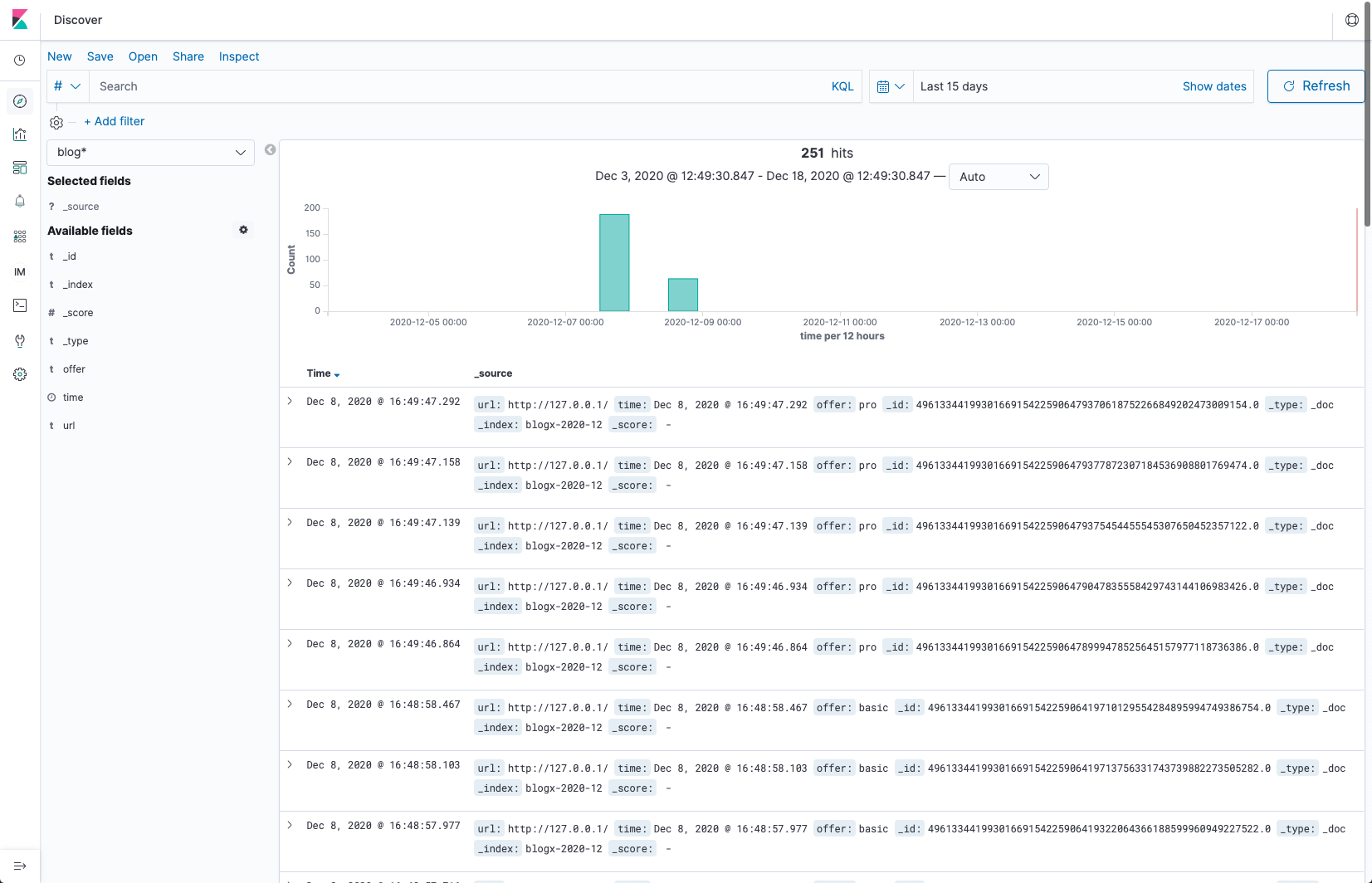This screenshot has height=883, width=1372.
Task: Click the hash icon beside _score field
Action: point(51,313)
